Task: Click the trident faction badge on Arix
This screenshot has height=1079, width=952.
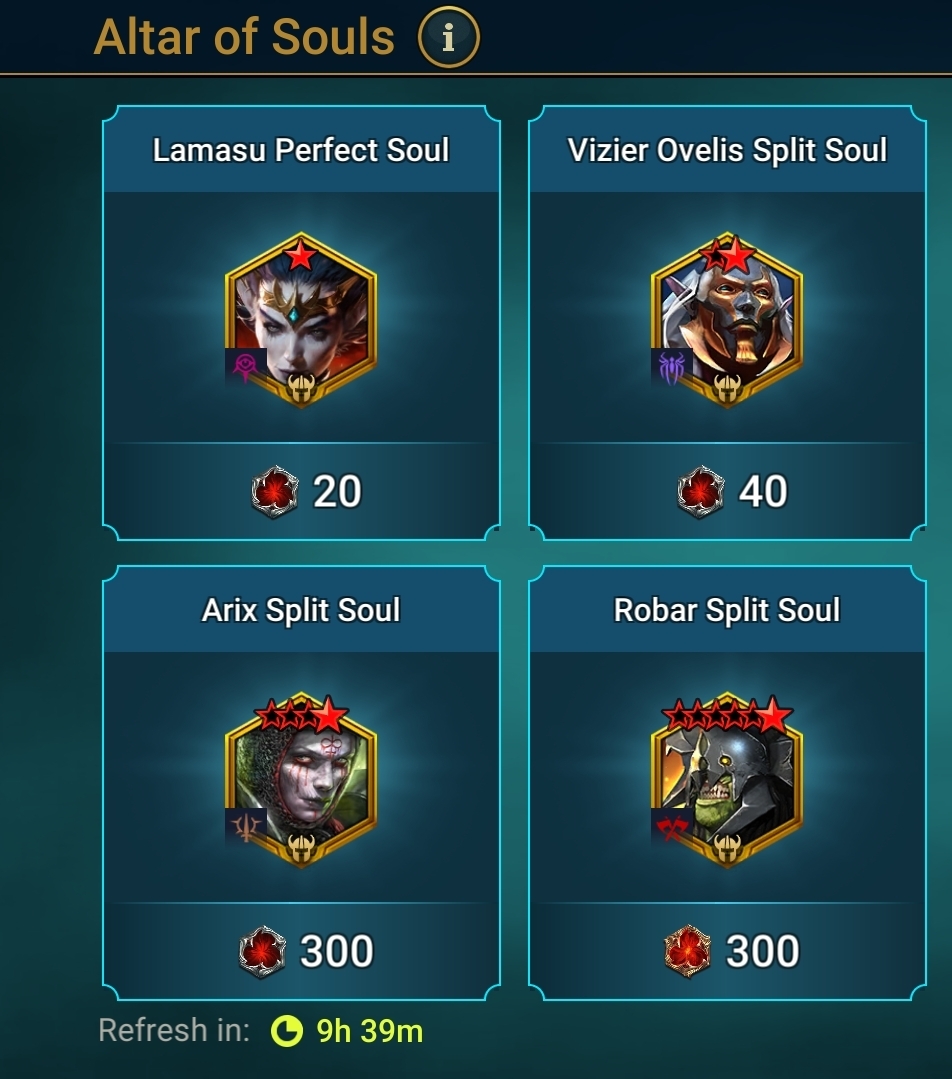Action: click(246, 826)
